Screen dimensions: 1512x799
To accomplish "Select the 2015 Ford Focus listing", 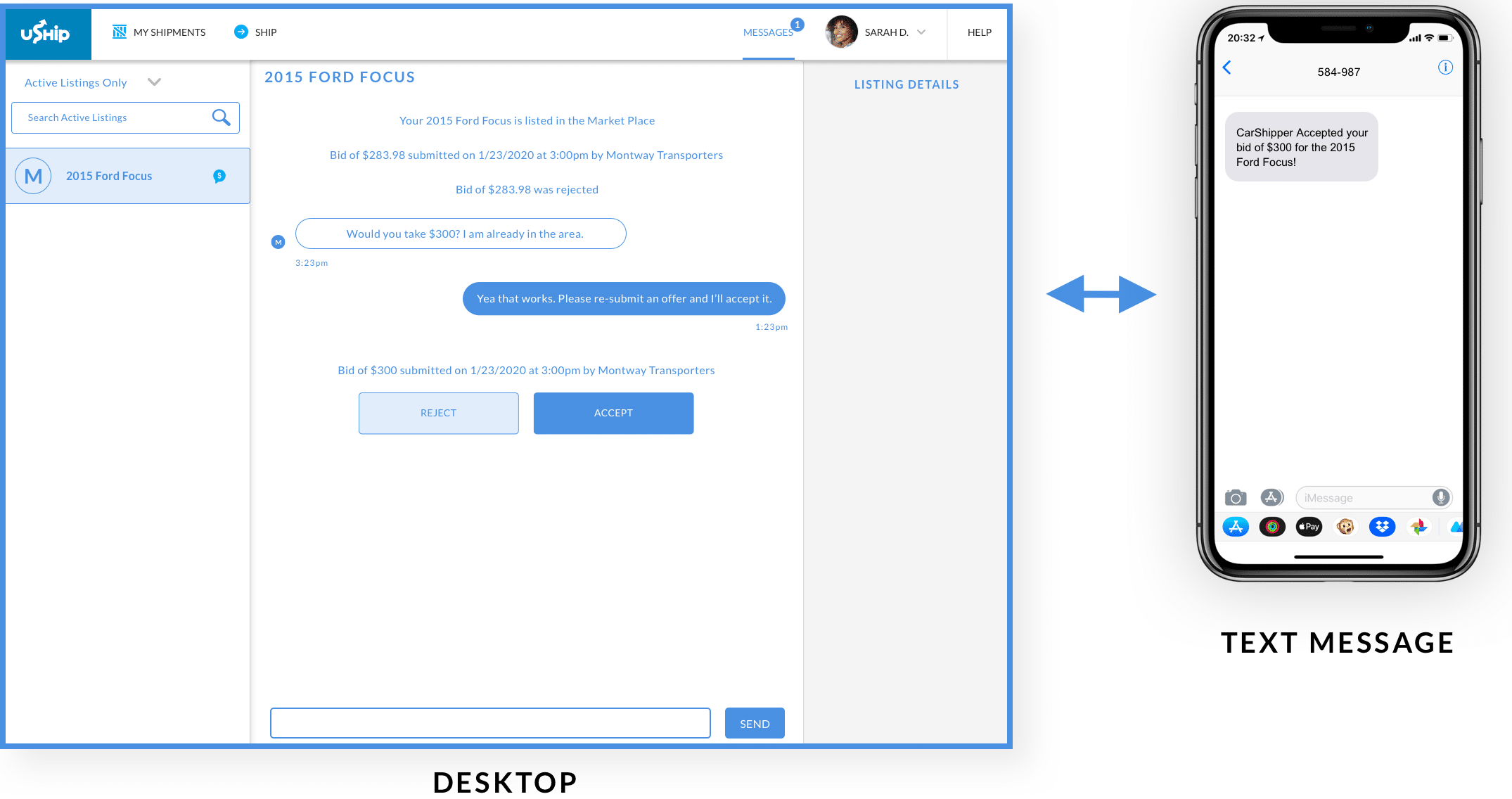I will point(127,176).
